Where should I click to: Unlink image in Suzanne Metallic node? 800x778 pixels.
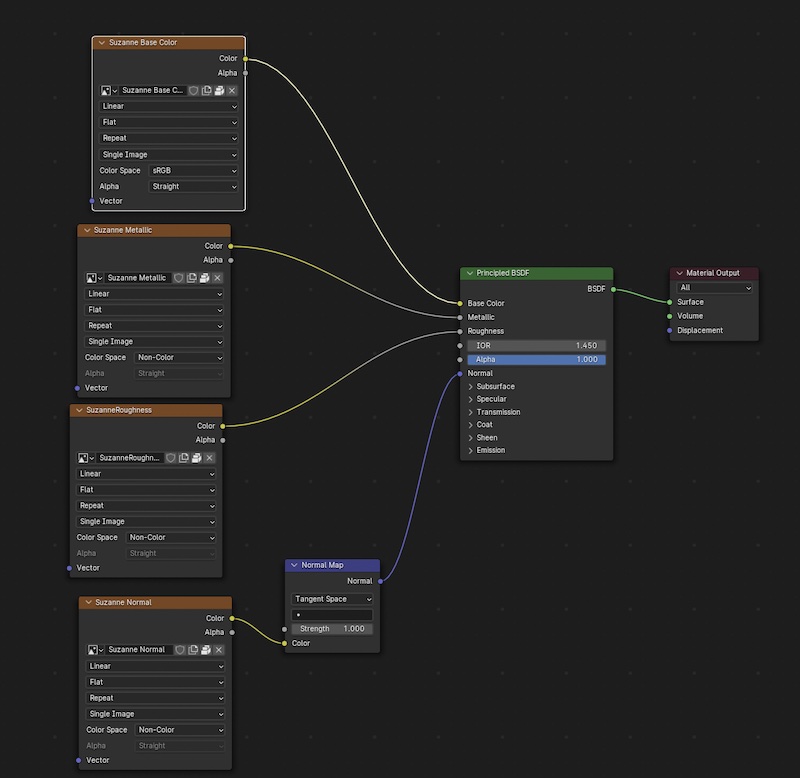pyautogui.click(x=217, y=278)
